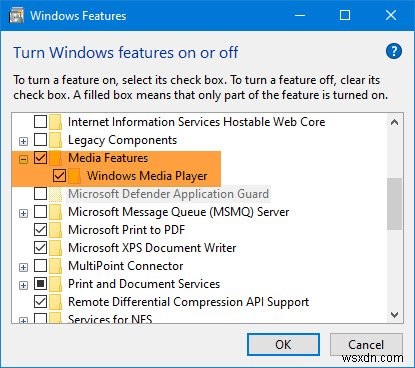Screen dimensions: 415x368
Task: Check the MultiPoint Connector checkbox
Action: [40, 266]
